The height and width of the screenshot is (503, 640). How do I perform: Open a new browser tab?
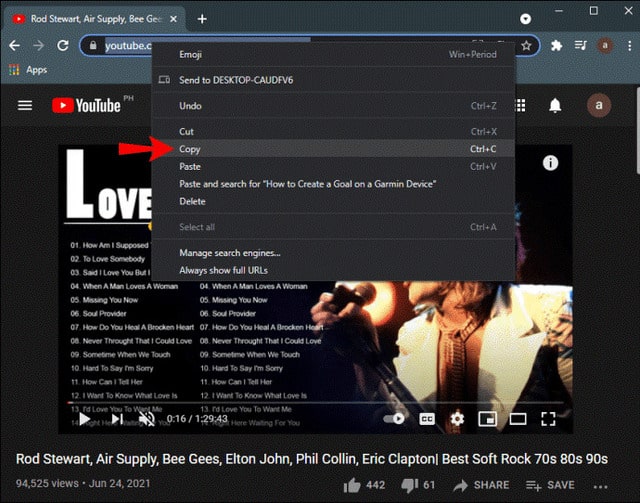tap(202, 19)
